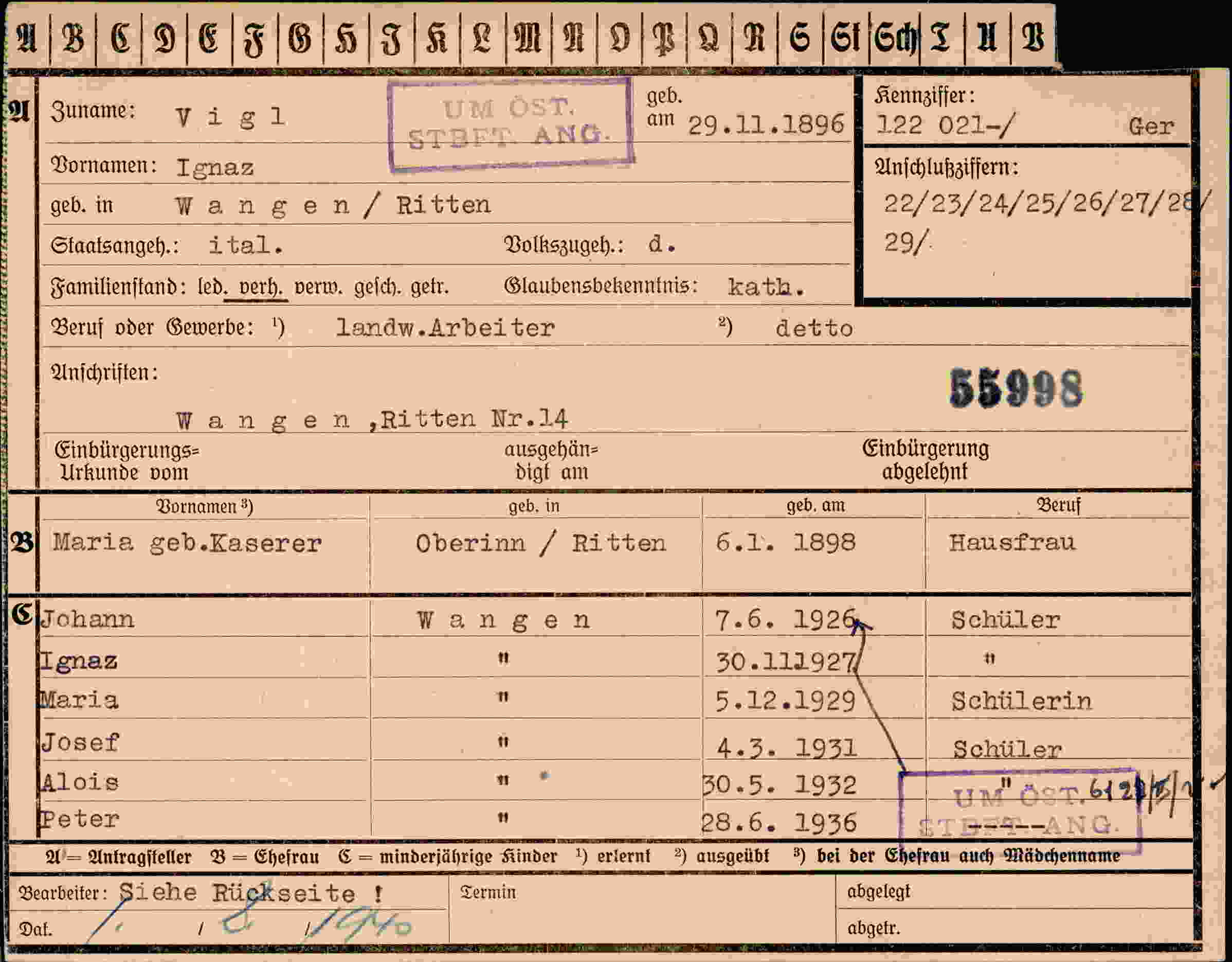Image resolution: width=1232 pixels, height=962 pixels.
Task: Select the letter K tab in the alphabet strip
Action: [437, 39]
